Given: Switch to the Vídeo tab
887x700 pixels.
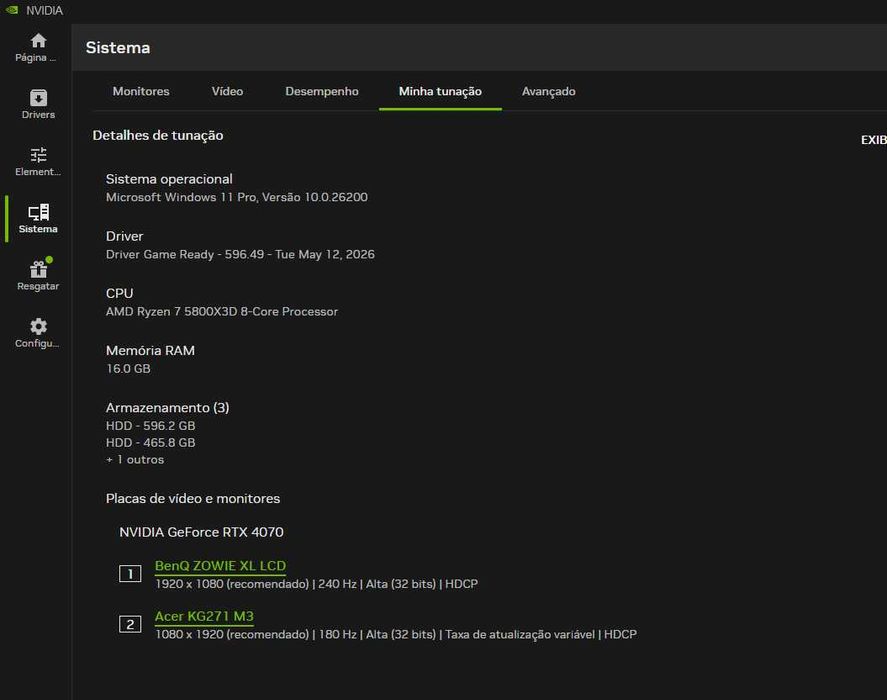Looking at the screenshot, I should click(227, 91).
